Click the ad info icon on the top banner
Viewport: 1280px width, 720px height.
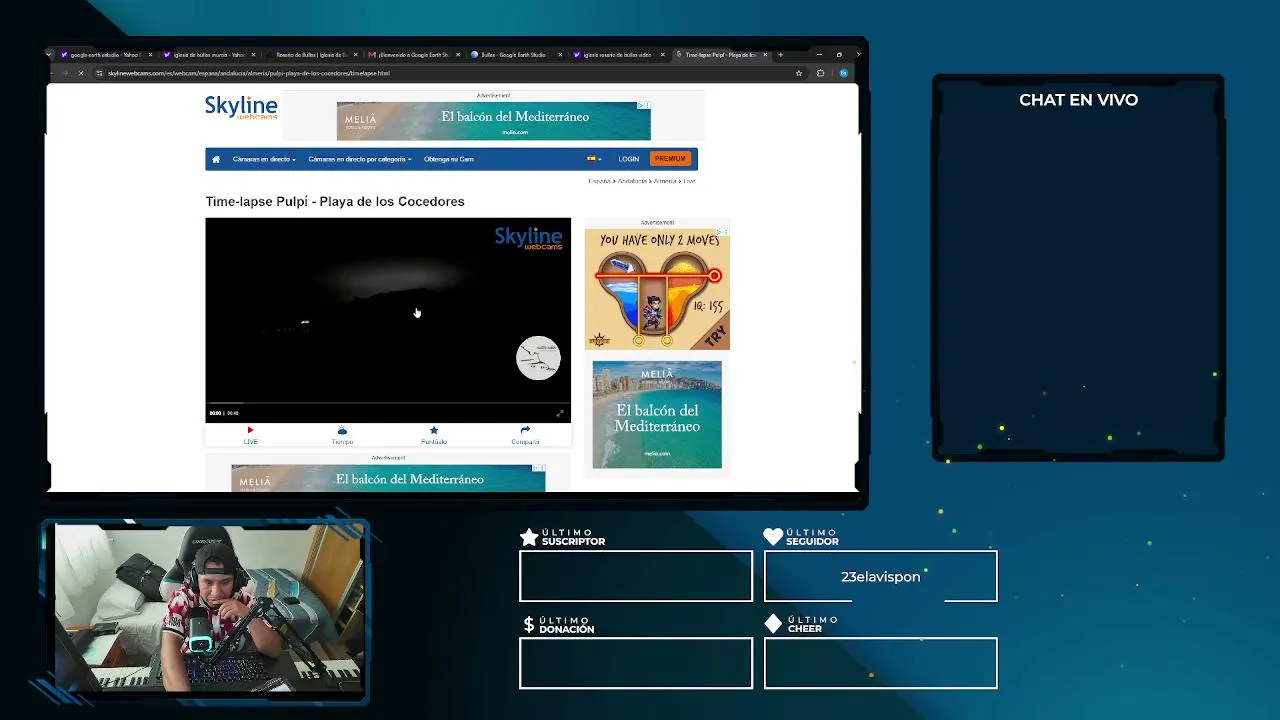[x=641, y=105]
